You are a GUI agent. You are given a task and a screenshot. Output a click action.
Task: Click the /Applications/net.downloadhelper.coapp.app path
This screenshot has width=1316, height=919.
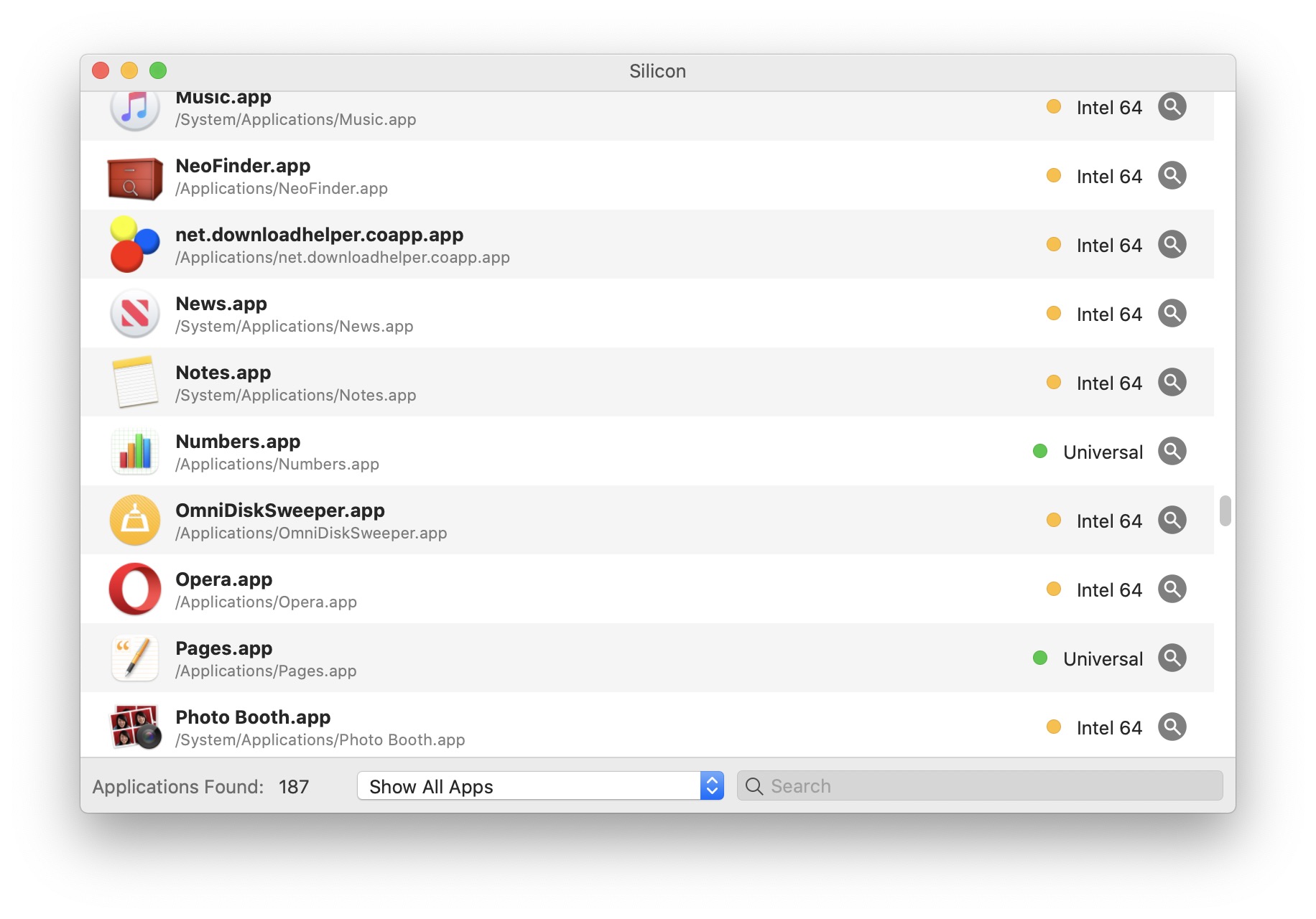(343, 258)
